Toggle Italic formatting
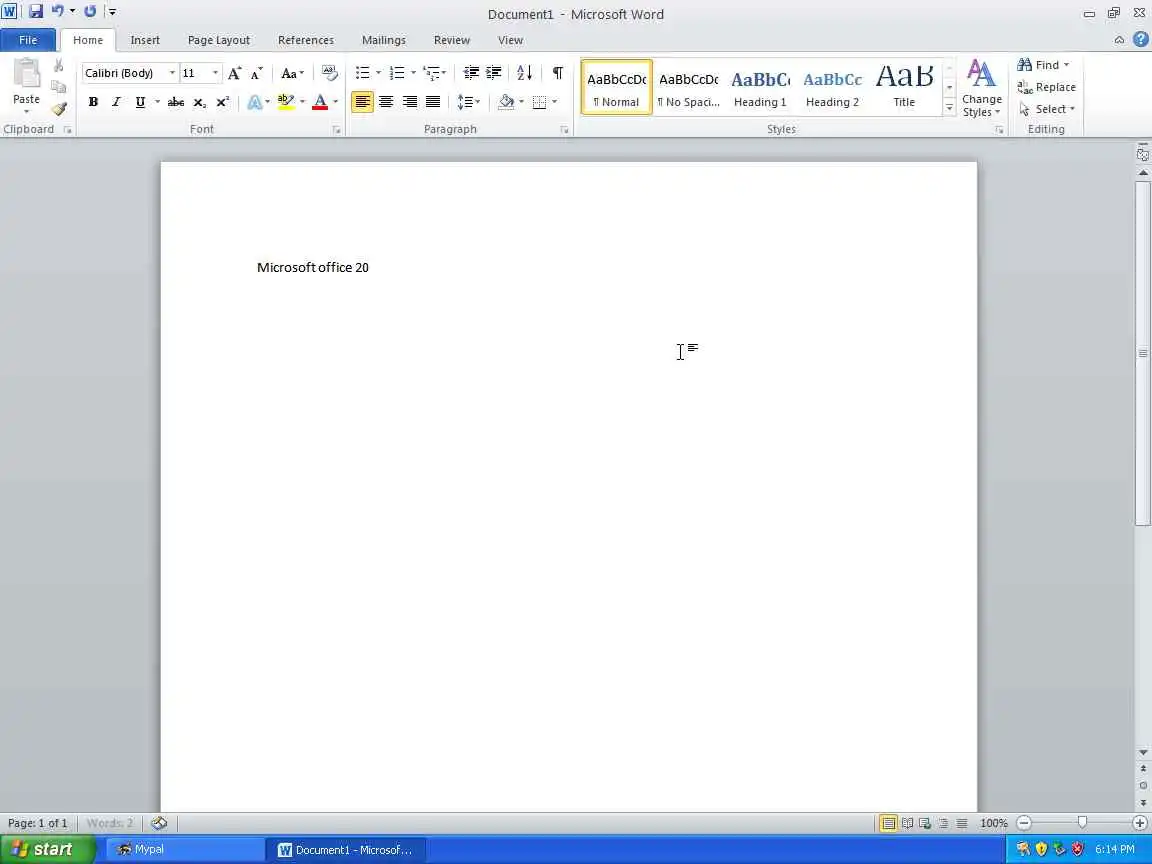Image resolution: width=1152 pixels, height=864 pixels. (x=116, y=102)
